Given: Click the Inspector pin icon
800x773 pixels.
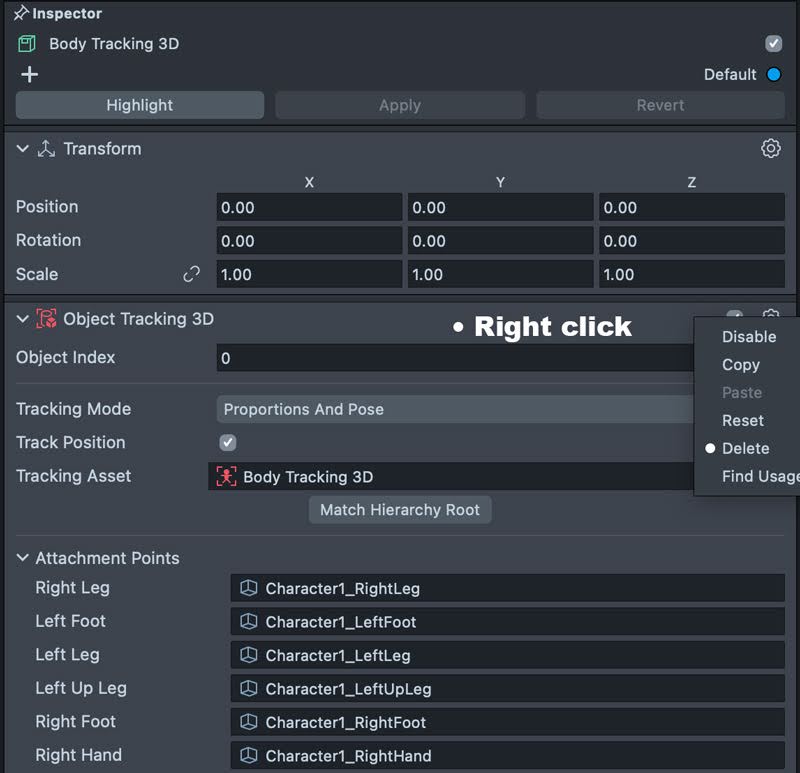Looking at the screenshot, I should 21,14.
